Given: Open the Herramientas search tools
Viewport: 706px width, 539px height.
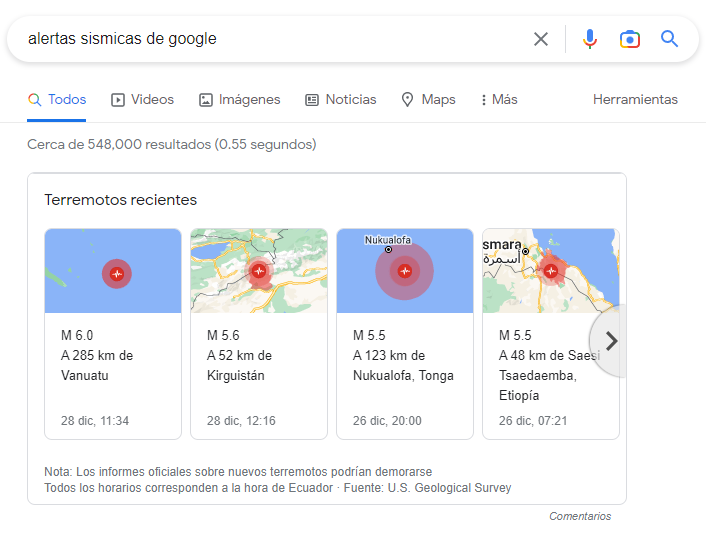Looking at the screenshot, I should [x=635, y=100].
